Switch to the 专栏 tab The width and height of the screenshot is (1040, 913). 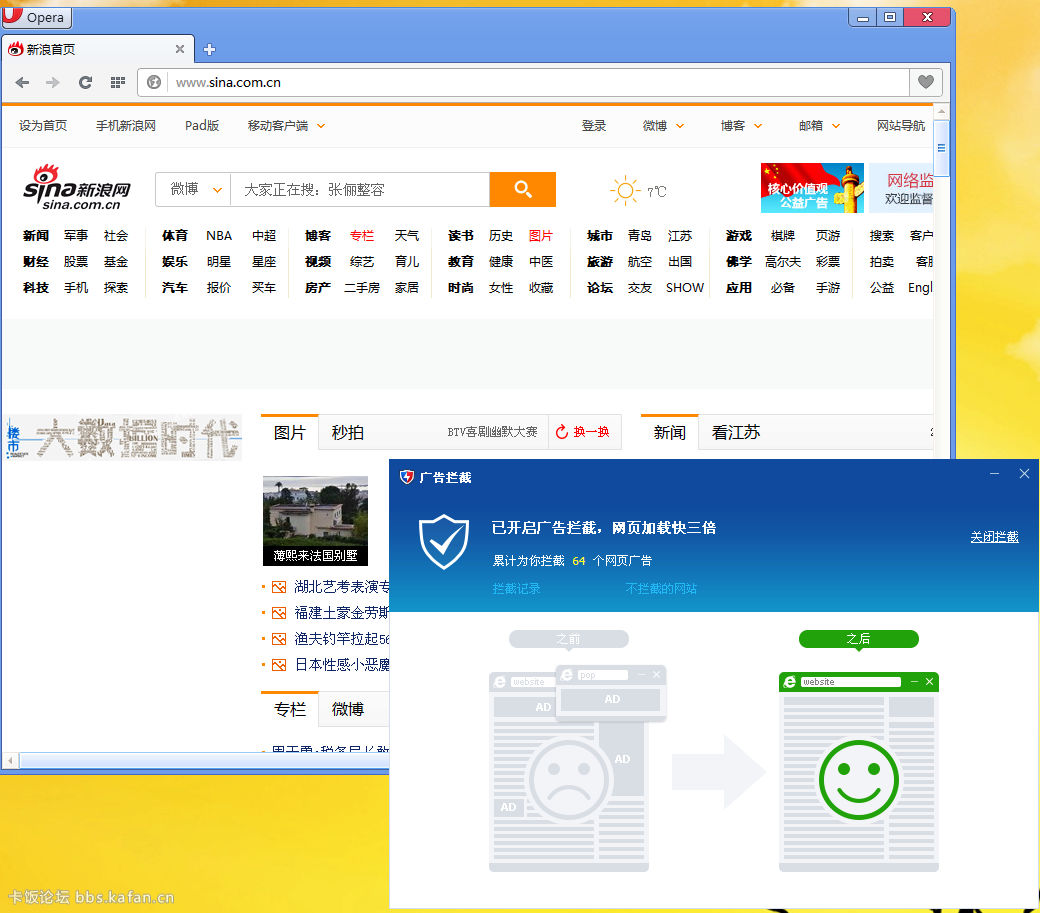click(x=290, y=709)
